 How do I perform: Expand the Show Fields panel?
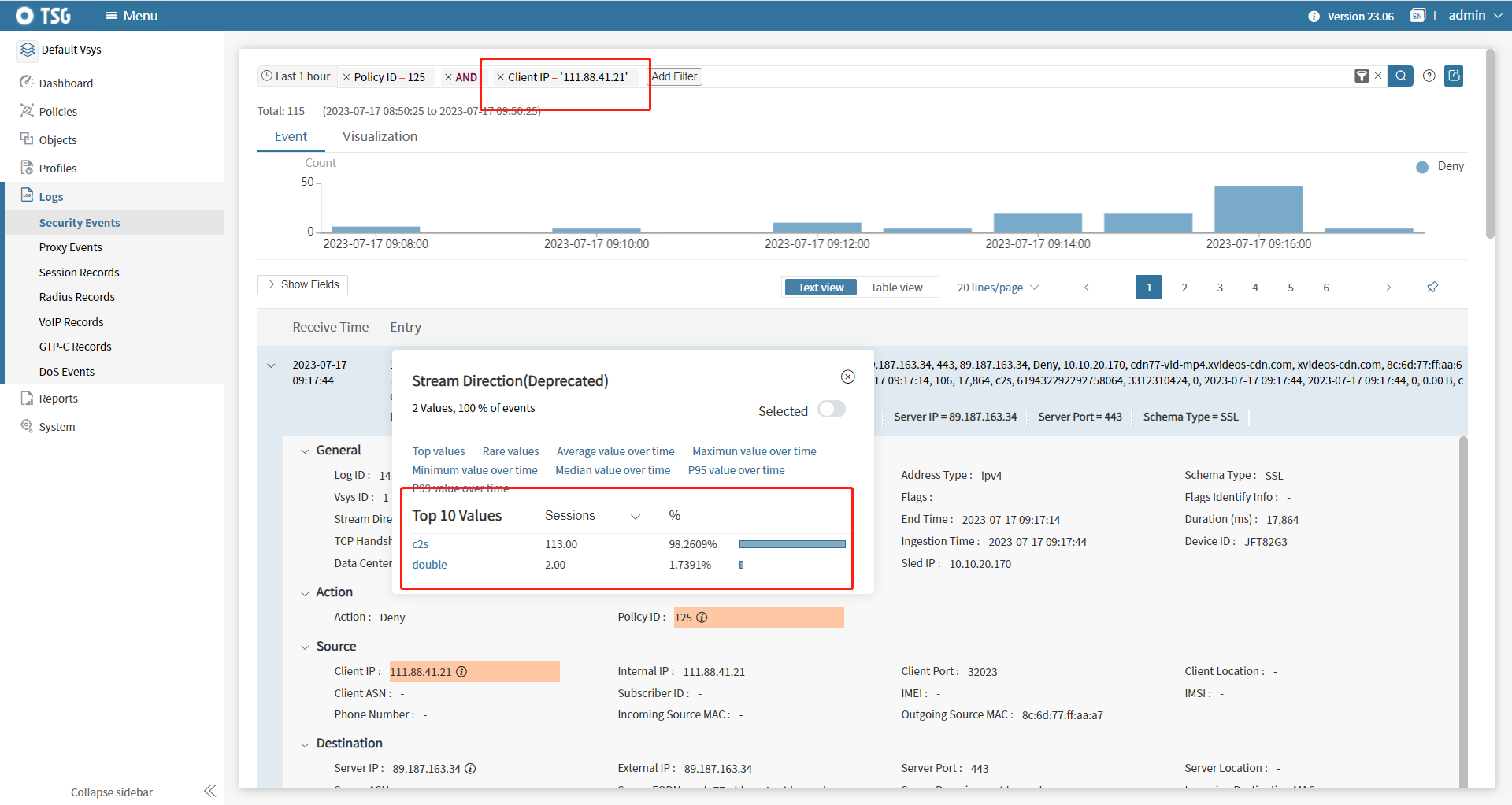[x=302, y=285]
